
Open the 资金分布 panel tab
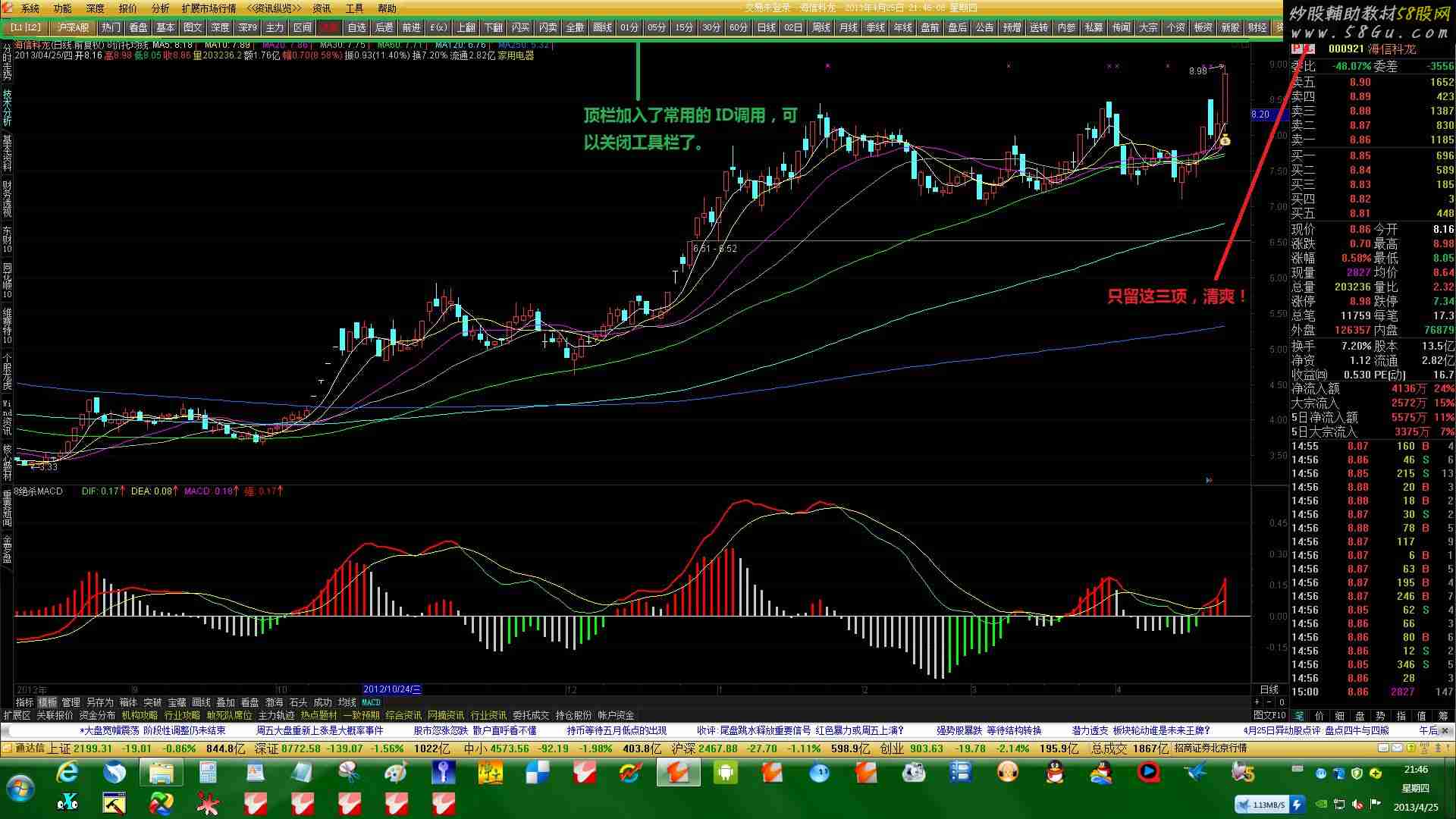97,715
